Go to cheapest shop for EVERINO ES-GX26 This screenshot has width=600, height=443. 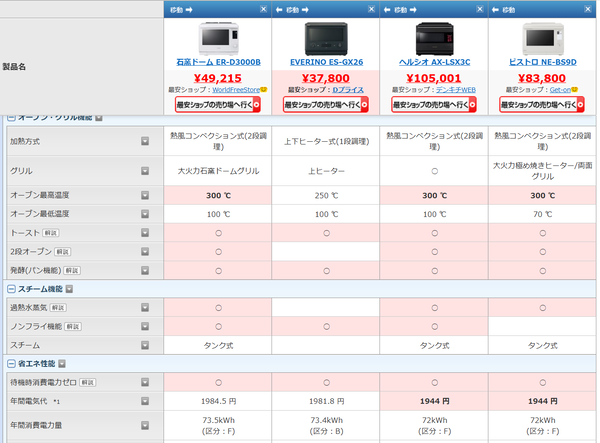[x=326, y=104]
